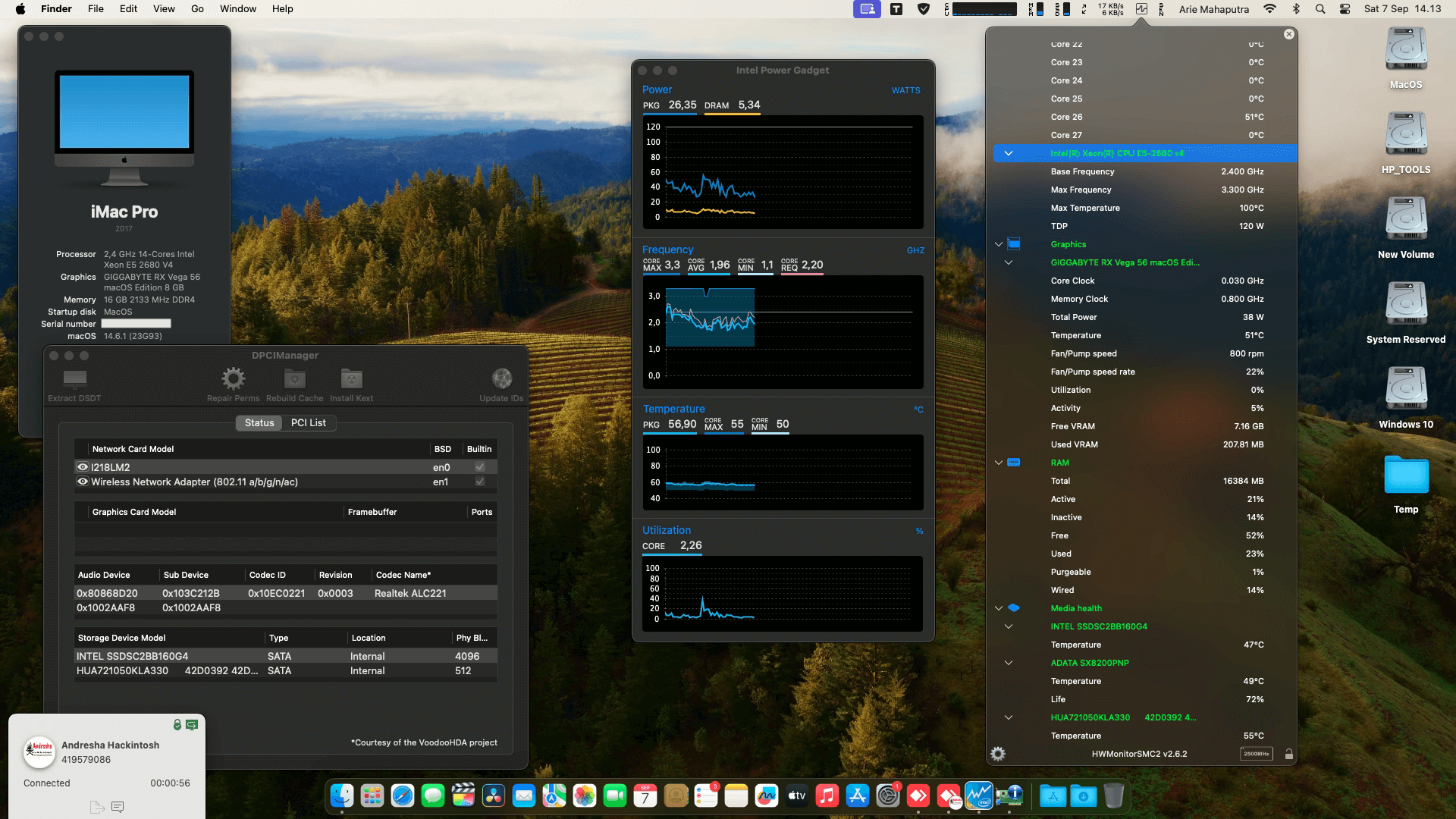The height and width of the screenshot is (819, 1456).
Task: Click the file transfer icon in connection popup
Action: pos(96,807)
